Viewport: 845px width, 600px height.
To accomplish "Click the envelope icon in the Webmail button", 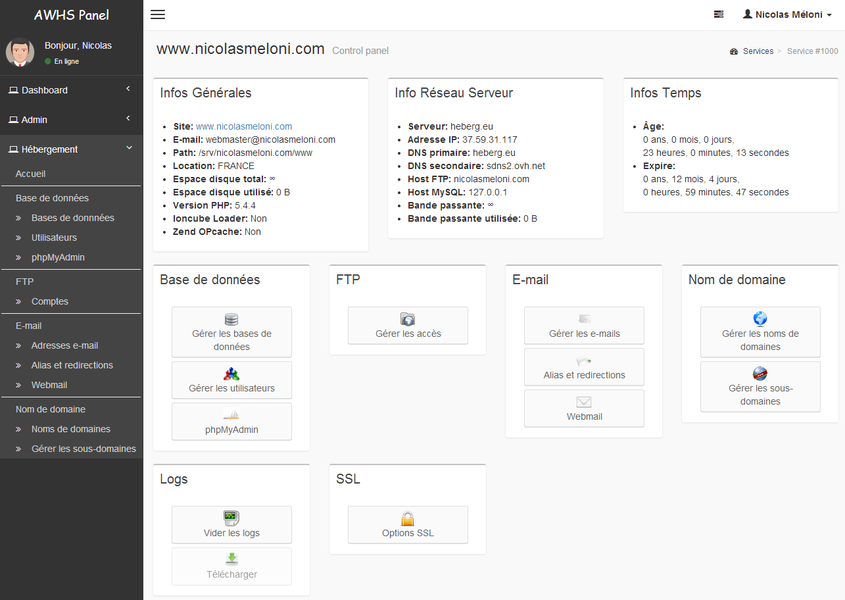I will coord(584,402).
